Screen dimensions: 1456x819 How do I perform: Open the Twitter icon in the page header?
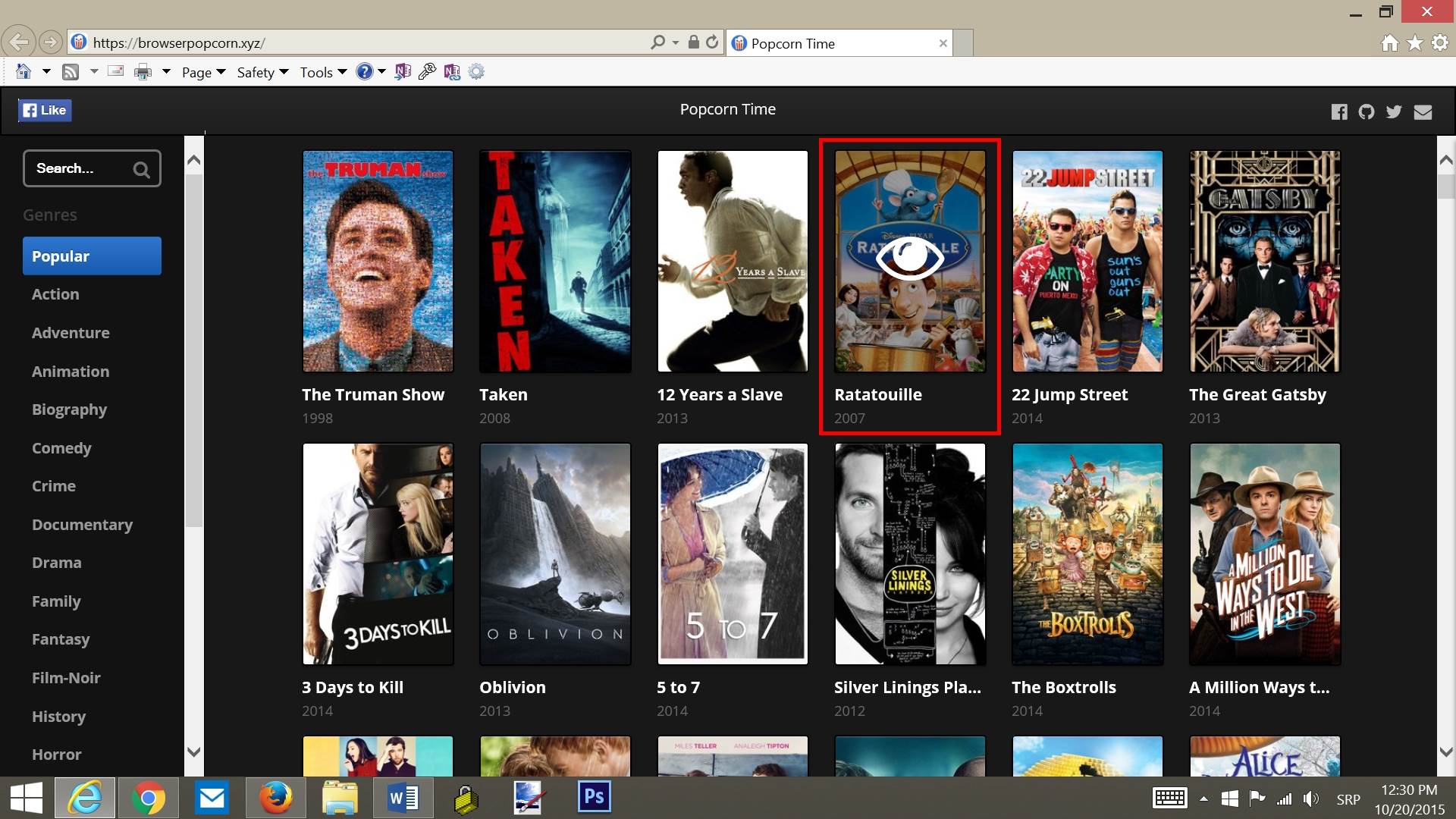pyautogui.click(x=1394, y=111)
